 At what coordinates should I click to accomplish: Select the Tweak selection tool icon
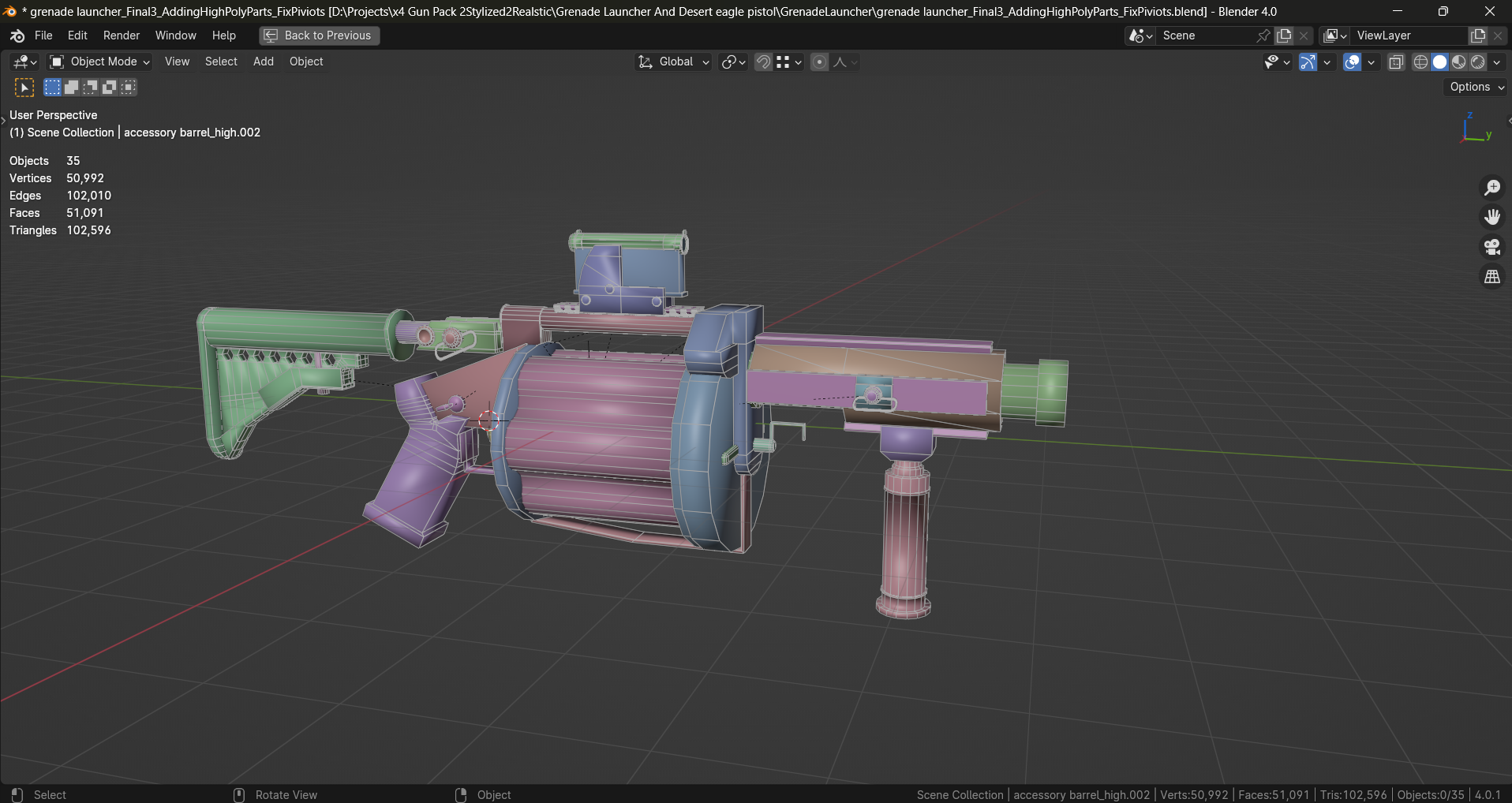point(24,88)
